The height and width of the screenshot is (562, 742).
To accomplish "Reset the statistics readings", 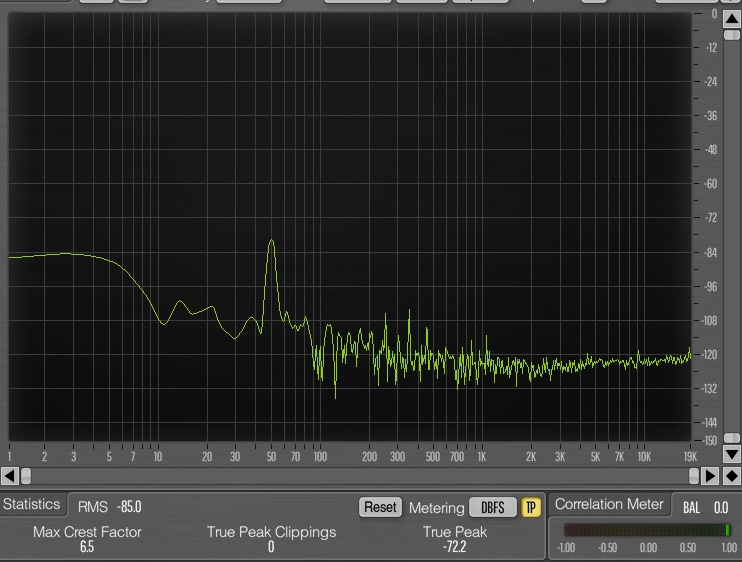I will 380,507.
